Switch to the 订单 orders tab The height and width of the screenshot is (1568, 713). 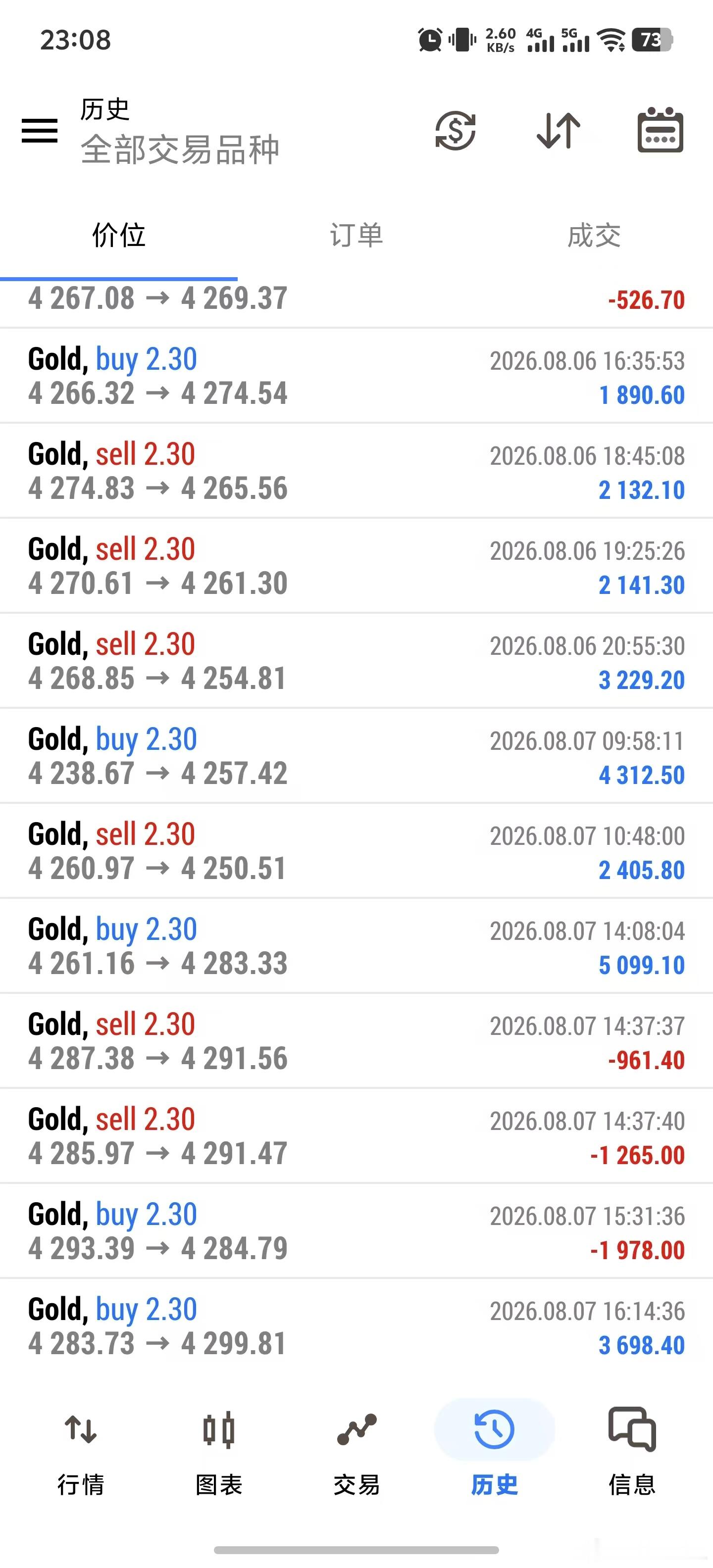tap(356, 235)
